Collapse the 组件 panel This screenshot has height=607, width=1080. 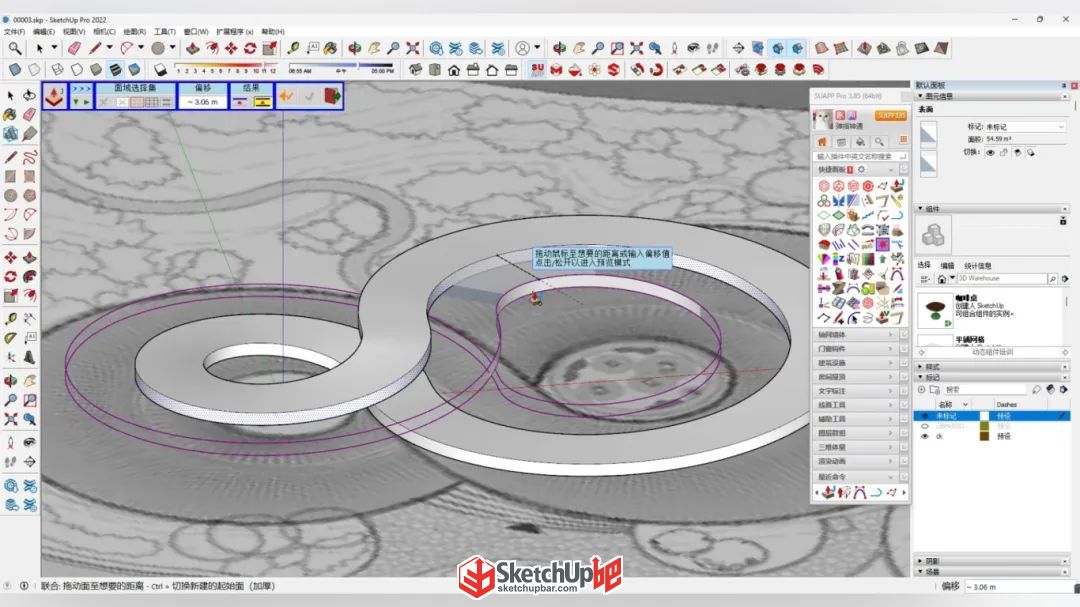coord(920,208)
